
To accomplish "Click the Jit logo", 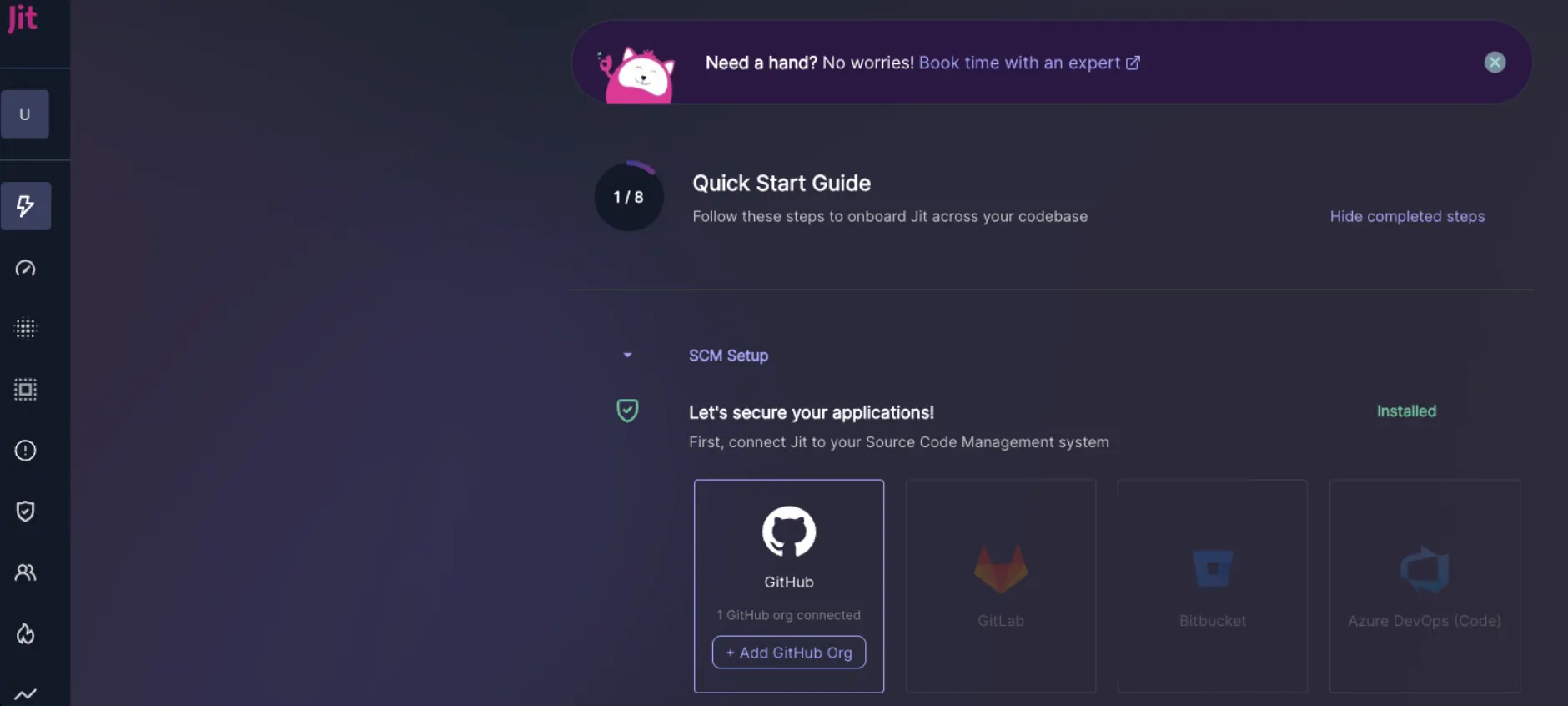I will coord(23,18).
